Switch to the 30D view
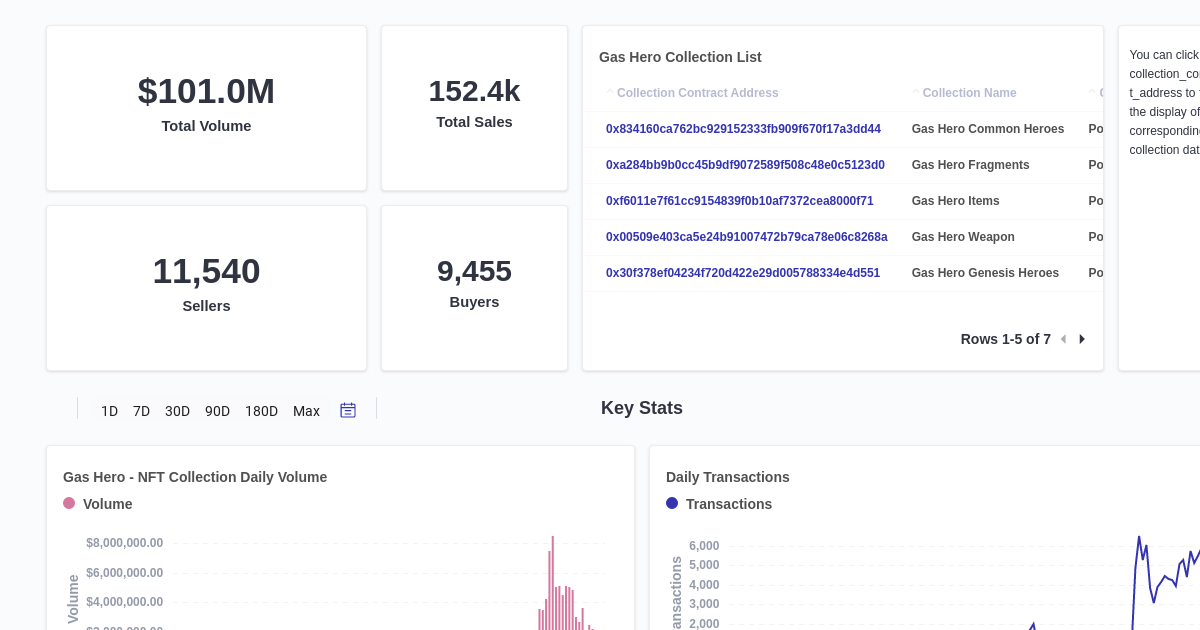Image resolution: width=1200 pixels, height=630 pixels. [177, 411]
